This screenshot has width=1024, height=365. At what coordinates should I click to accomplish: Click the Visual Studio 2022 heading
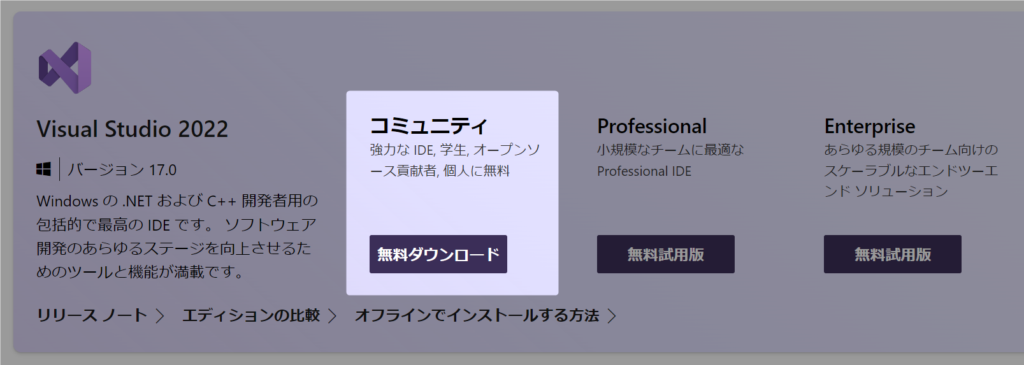[x=133, y=129]
